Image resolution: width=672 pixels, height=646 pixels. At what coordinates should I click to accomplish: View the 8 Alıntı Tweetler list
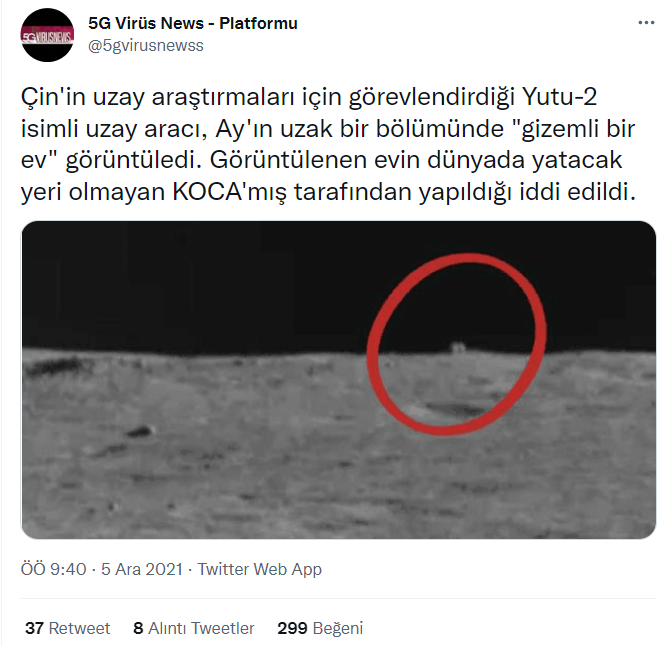click(194, 628)
